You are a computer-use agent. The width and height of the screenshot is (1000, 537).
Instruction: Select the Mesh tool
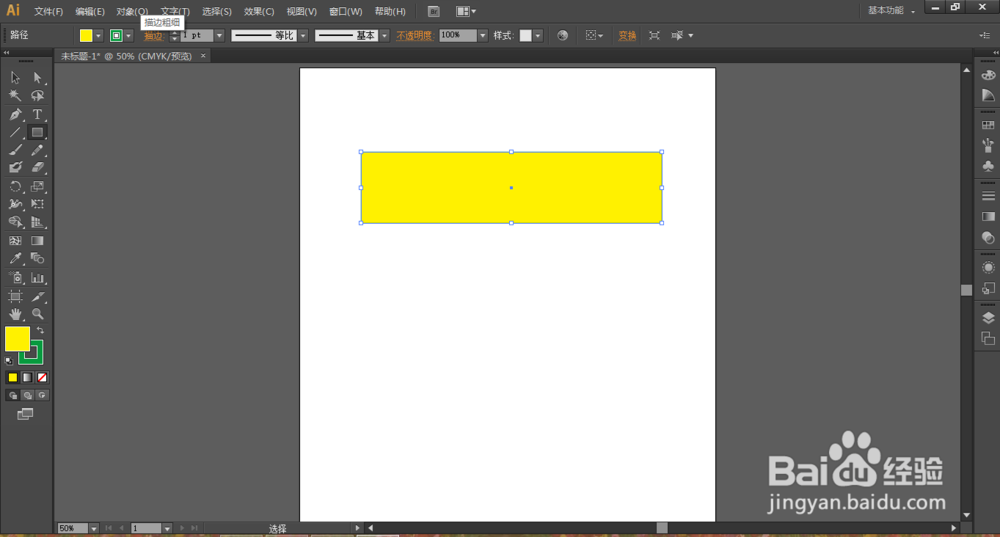pyautogui.click(x=15, y=240)
